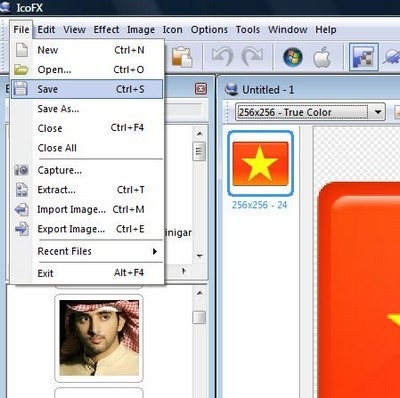Click upper list scroll down arrow
Screen dimensions: 400x398
[200, 256]
